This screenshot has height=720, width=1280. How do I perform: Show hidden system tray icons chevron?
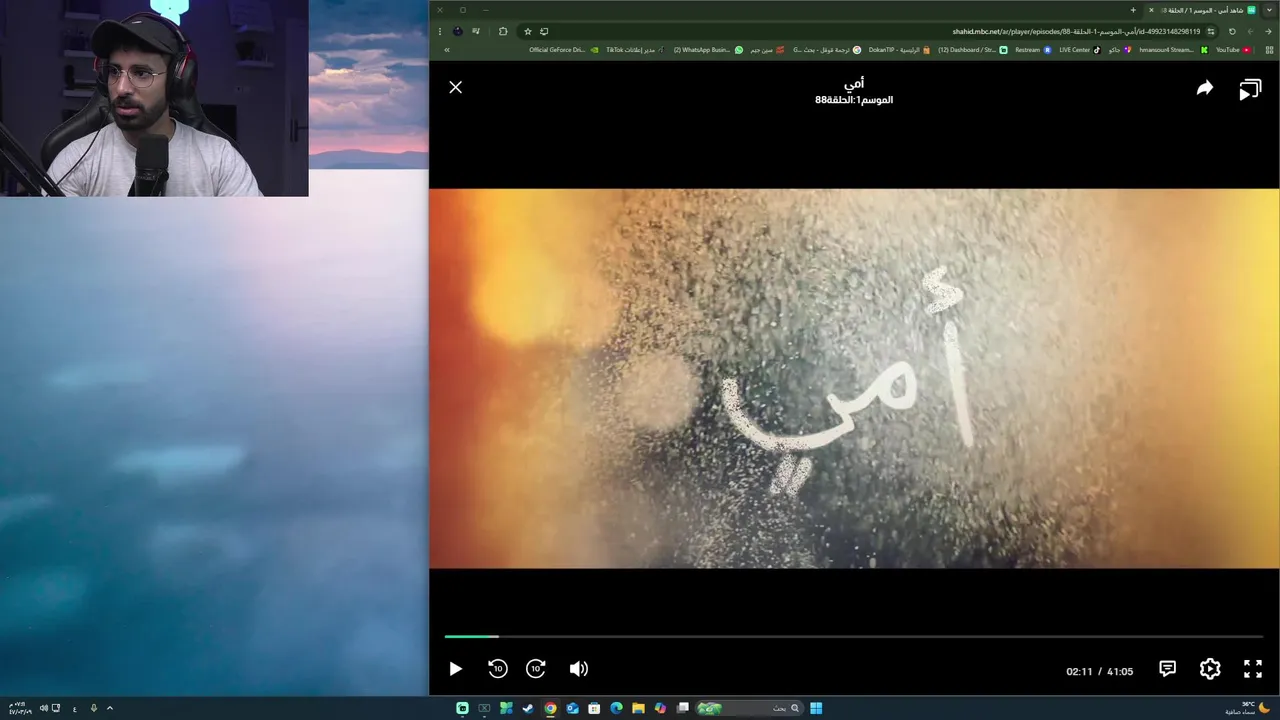pyautogui.click(x=110, y=708)
